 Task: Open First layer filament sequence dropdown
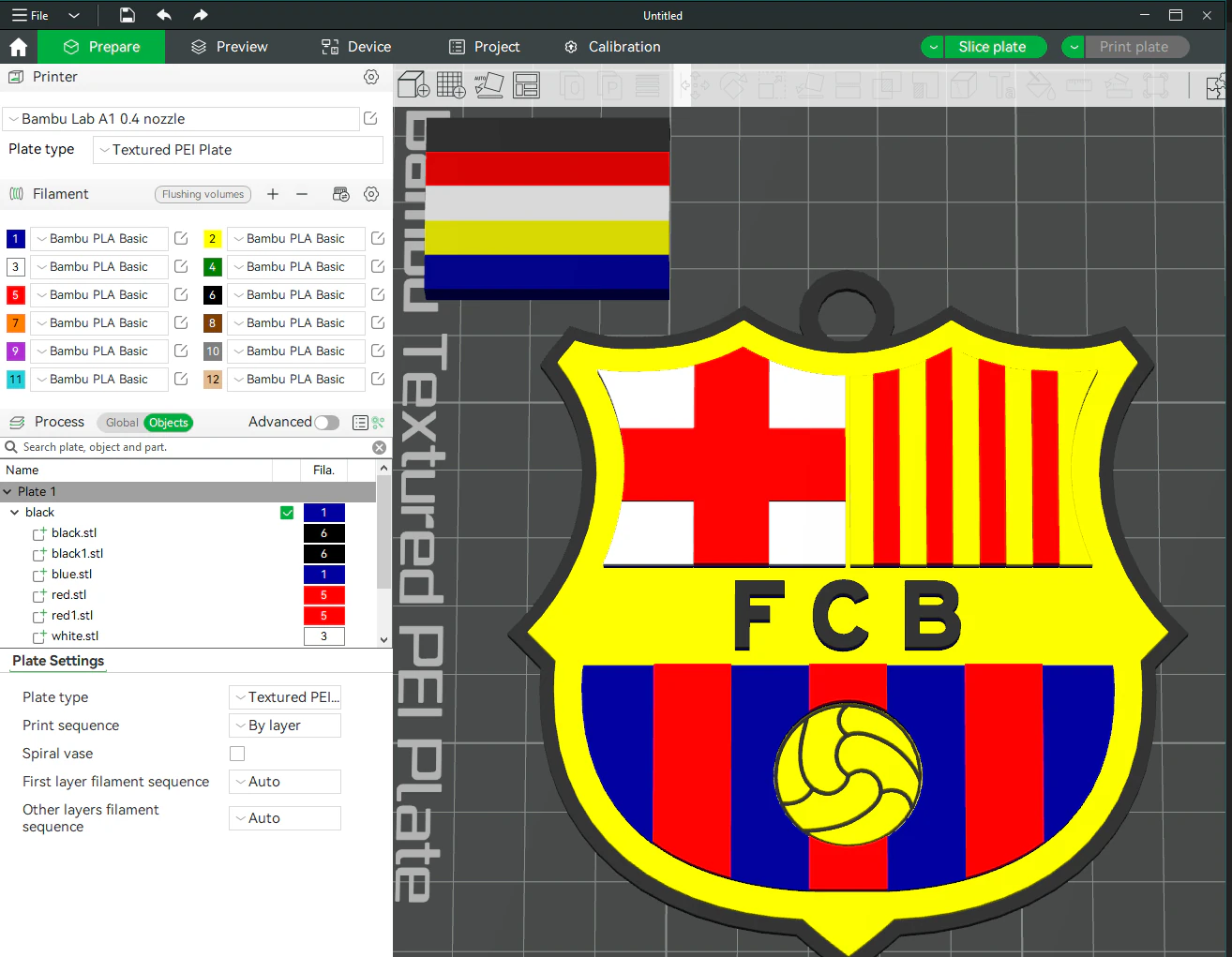(x=285, y=782)
